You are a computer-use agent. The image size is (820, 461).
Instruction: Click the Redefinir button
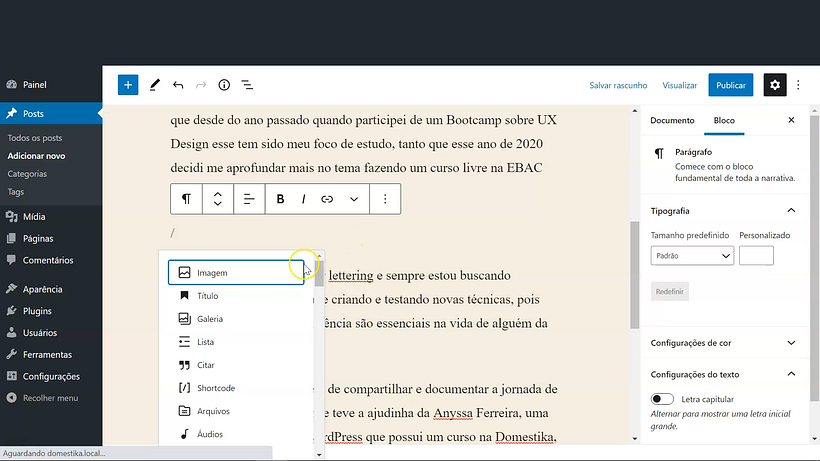[x=669, y=291]
